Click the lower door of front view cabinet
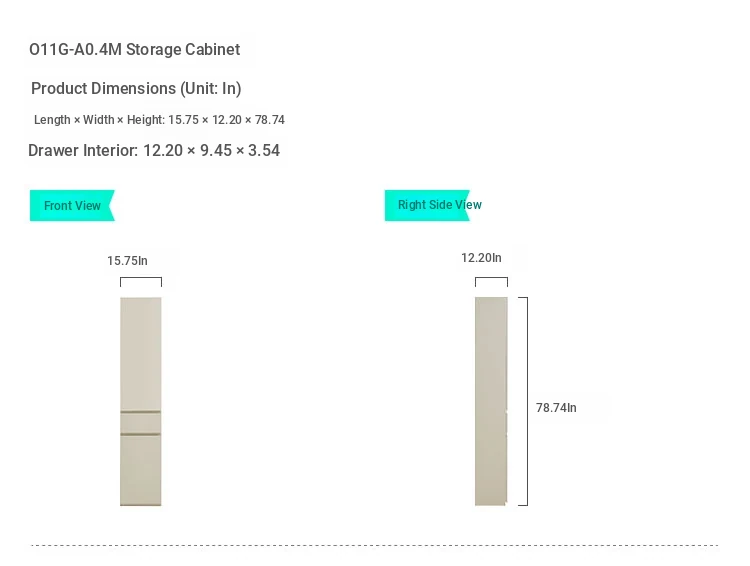The height and width of the screenshot is (566, 750). [x=141, y=470]
